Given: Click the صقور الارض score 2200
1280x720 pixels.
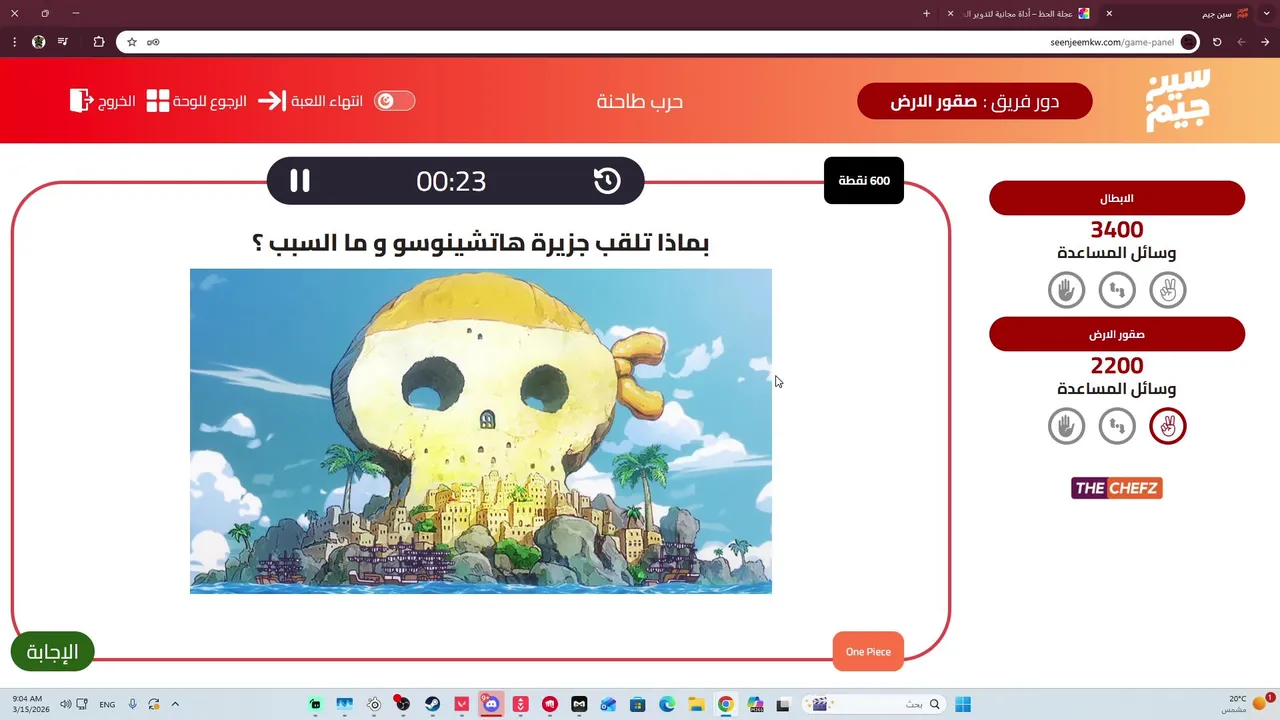Looking at the screenshot, I should (1117, 366).
